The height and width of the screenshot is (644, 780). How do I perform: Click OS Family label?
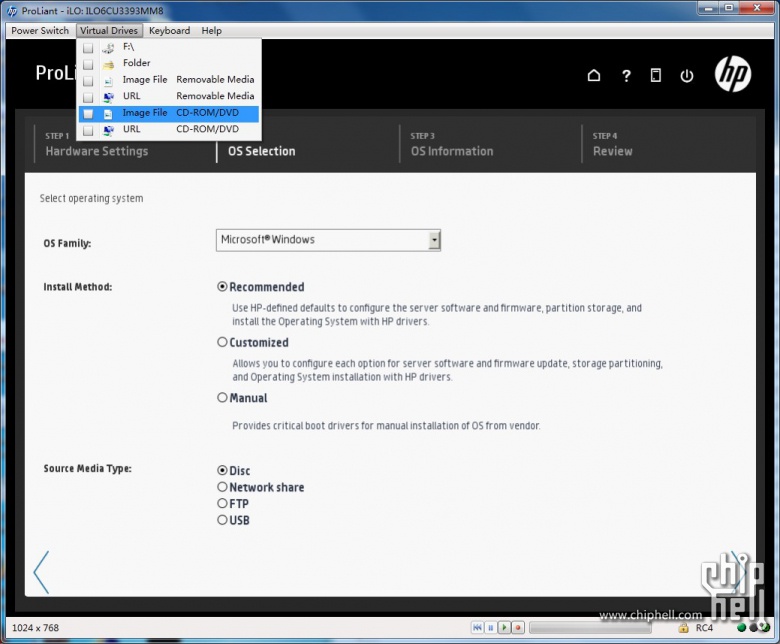coord(67,243)
